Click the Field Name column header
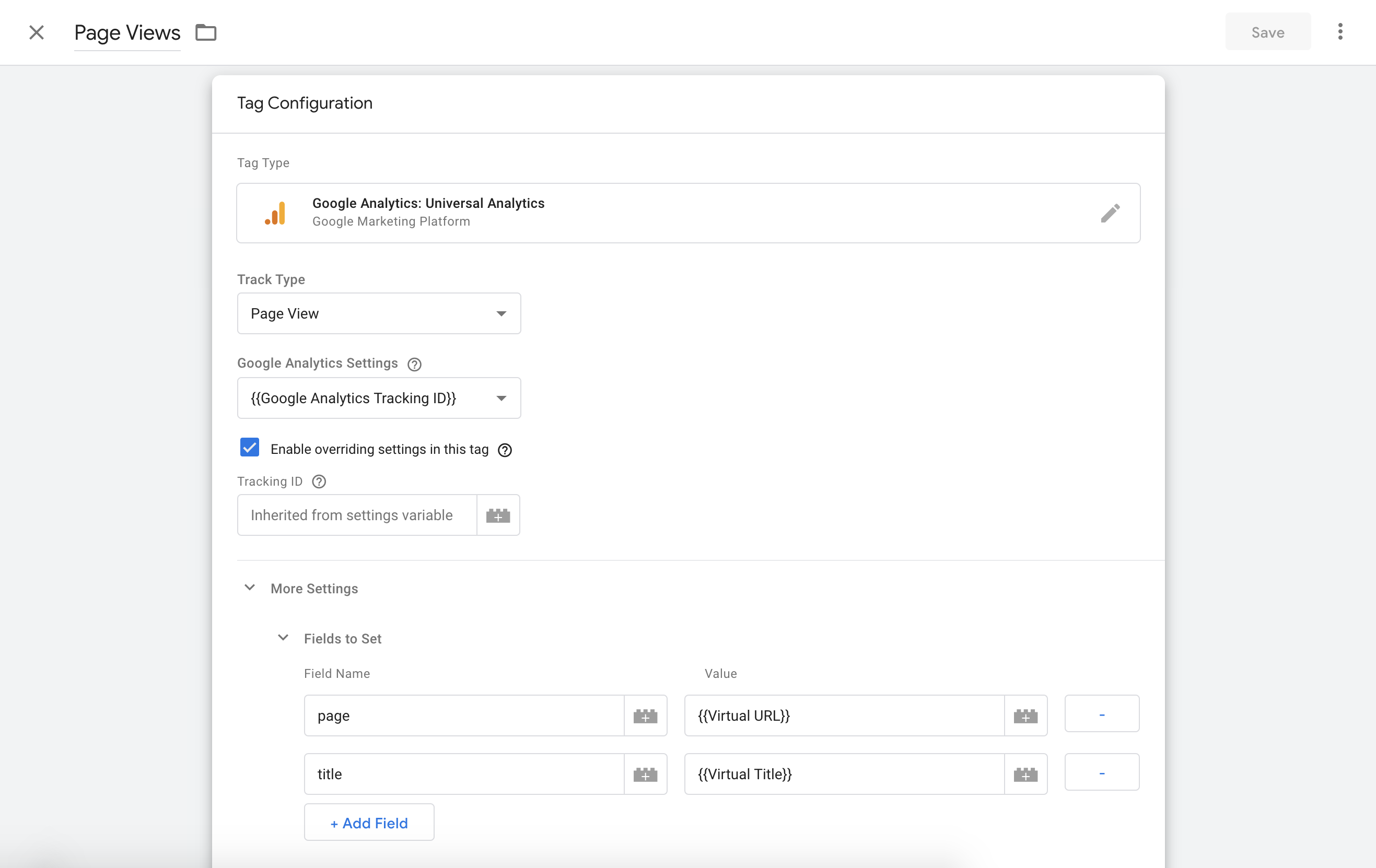Viewport: 1376px width, 868px height. tap(336, 674)
